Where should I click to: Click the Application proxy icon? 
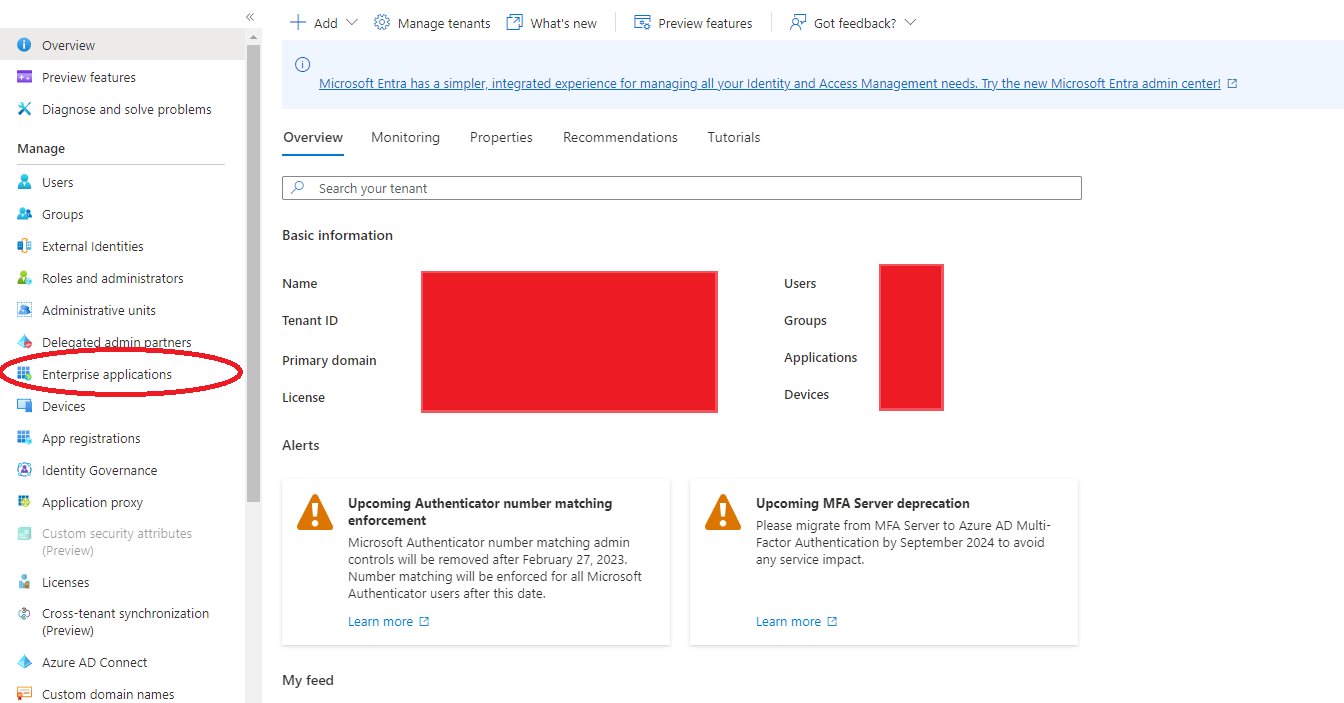click(x=25, y=502)
